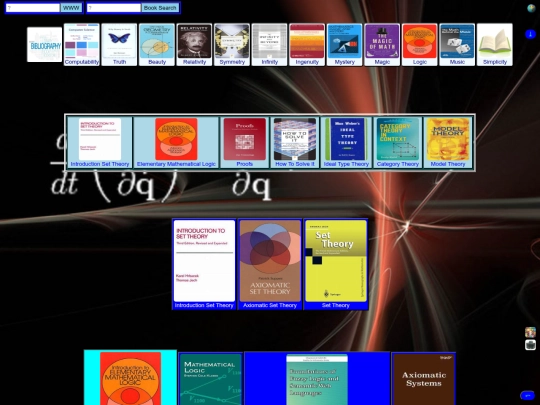Image resolution: width=540 pixels, height=405 pixels.
Task: Select the Ingenuity category tile
Action: [307, 44]
